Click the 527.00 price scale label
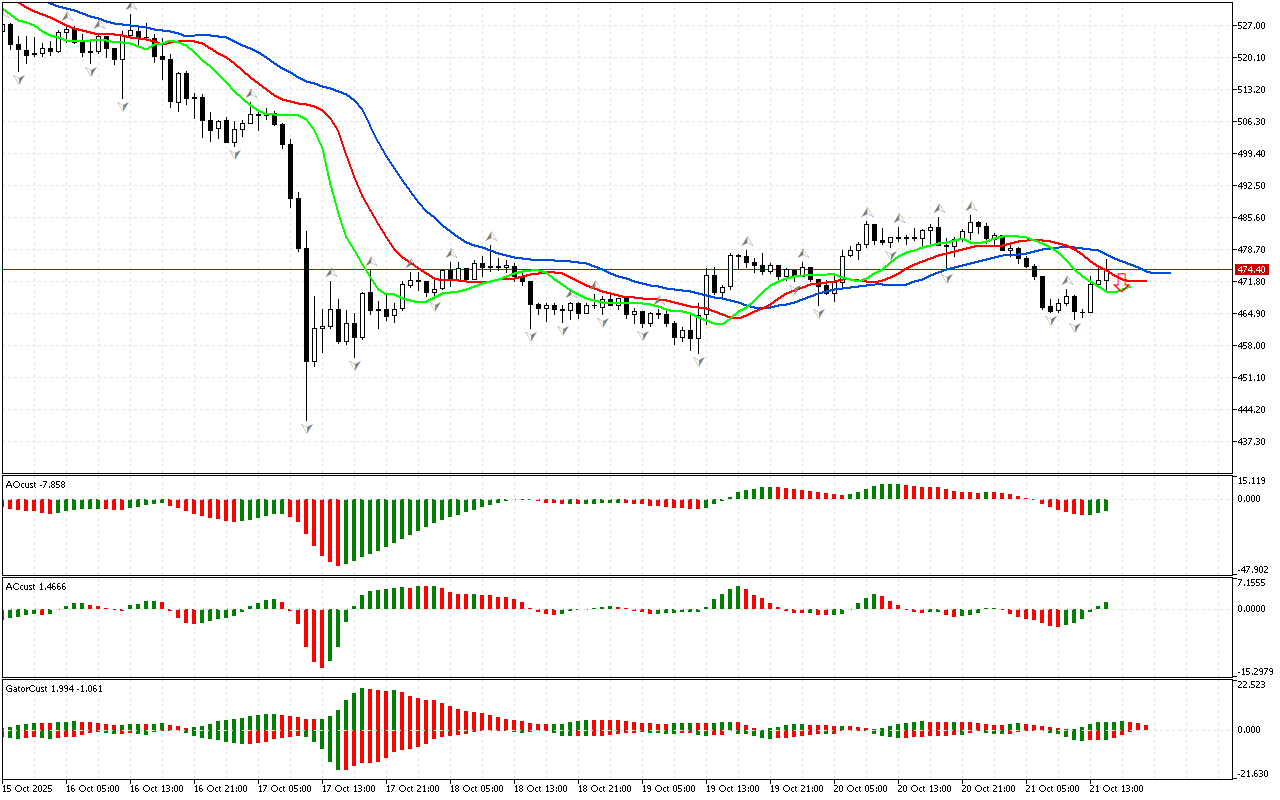The image size is (1280, 800). pyautogui.click(x=1252, y=26)
